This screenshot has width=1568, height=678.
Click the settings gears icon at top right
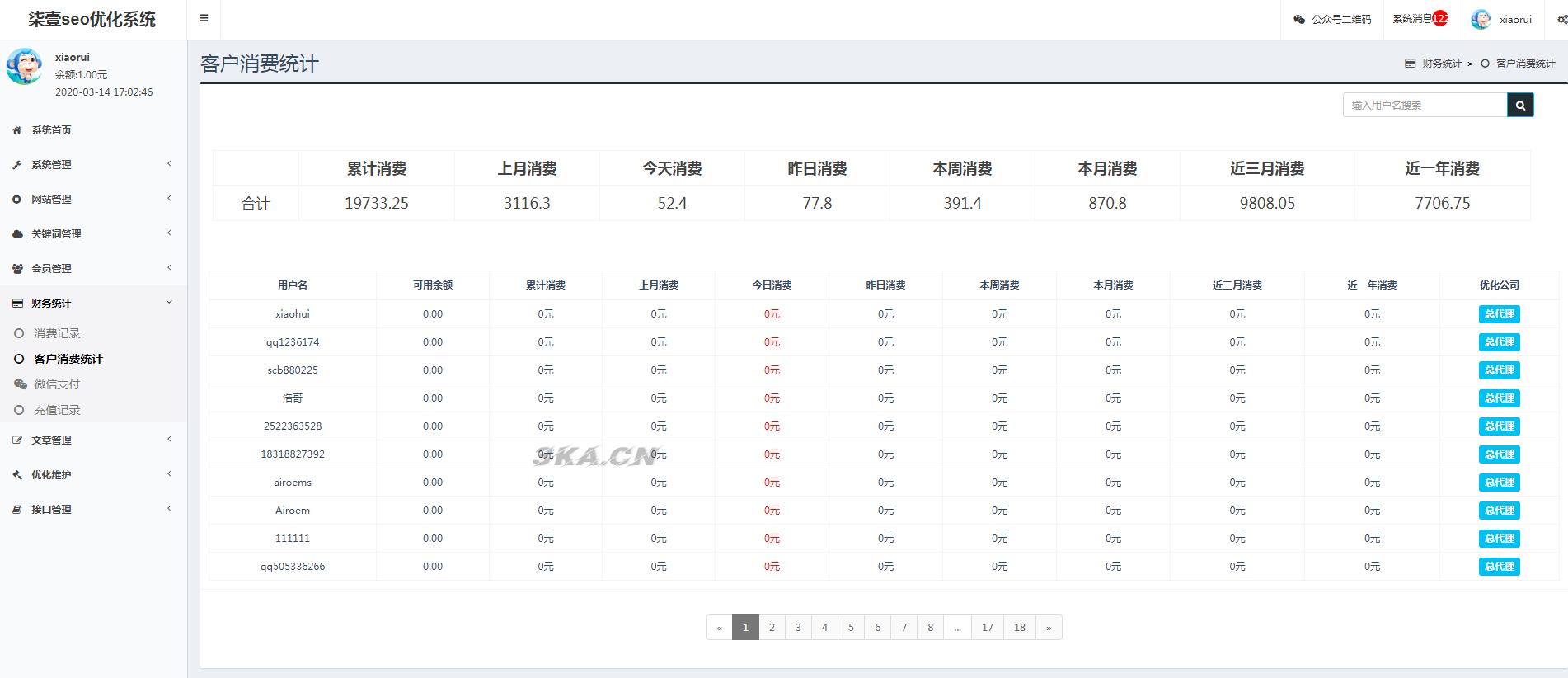click(x=1561, y=19)
